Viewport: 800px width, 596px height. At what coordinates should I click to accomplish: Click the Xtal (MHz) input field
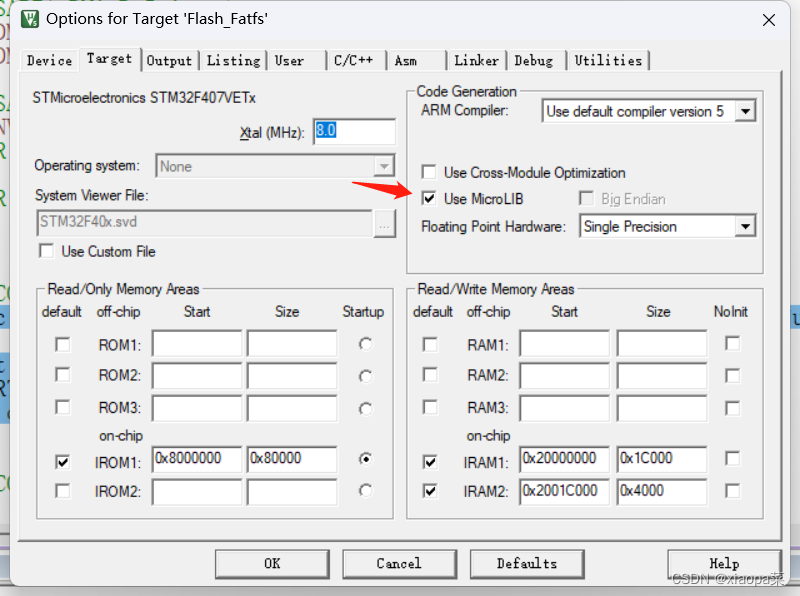pyautogui.click(x=354, y=132)
